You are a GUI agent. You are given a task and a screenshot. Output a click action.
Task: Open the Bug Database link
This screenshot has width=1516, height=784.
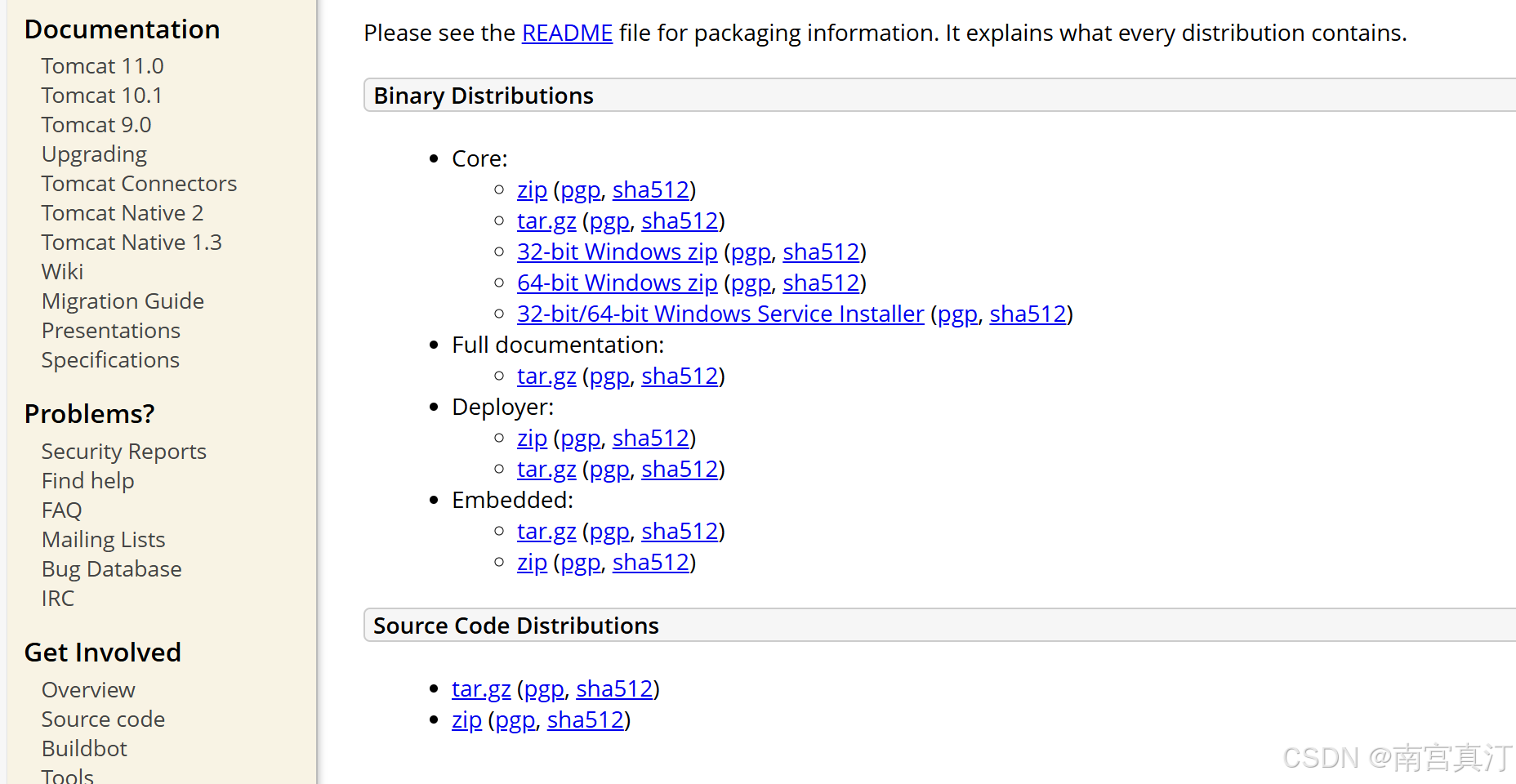(x=111, y=569)
